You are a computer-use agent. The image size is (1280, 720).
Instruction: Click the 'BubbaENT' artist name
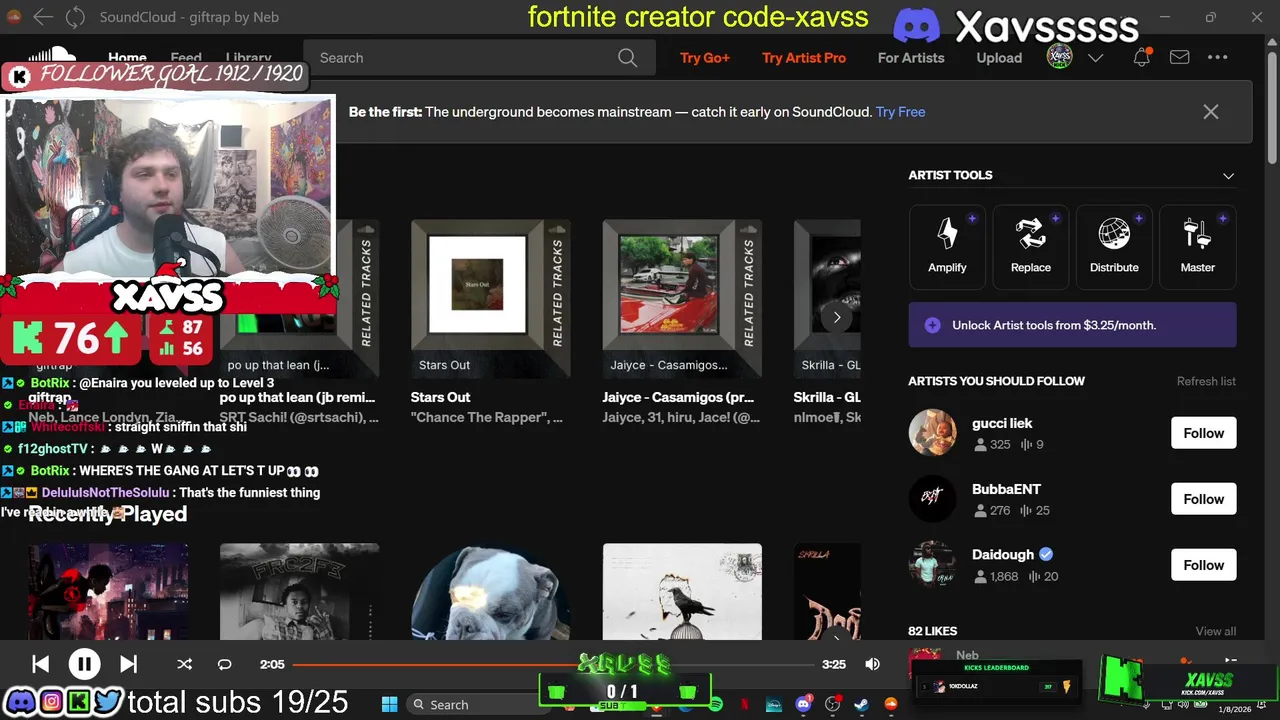[x=1006, y=489]
